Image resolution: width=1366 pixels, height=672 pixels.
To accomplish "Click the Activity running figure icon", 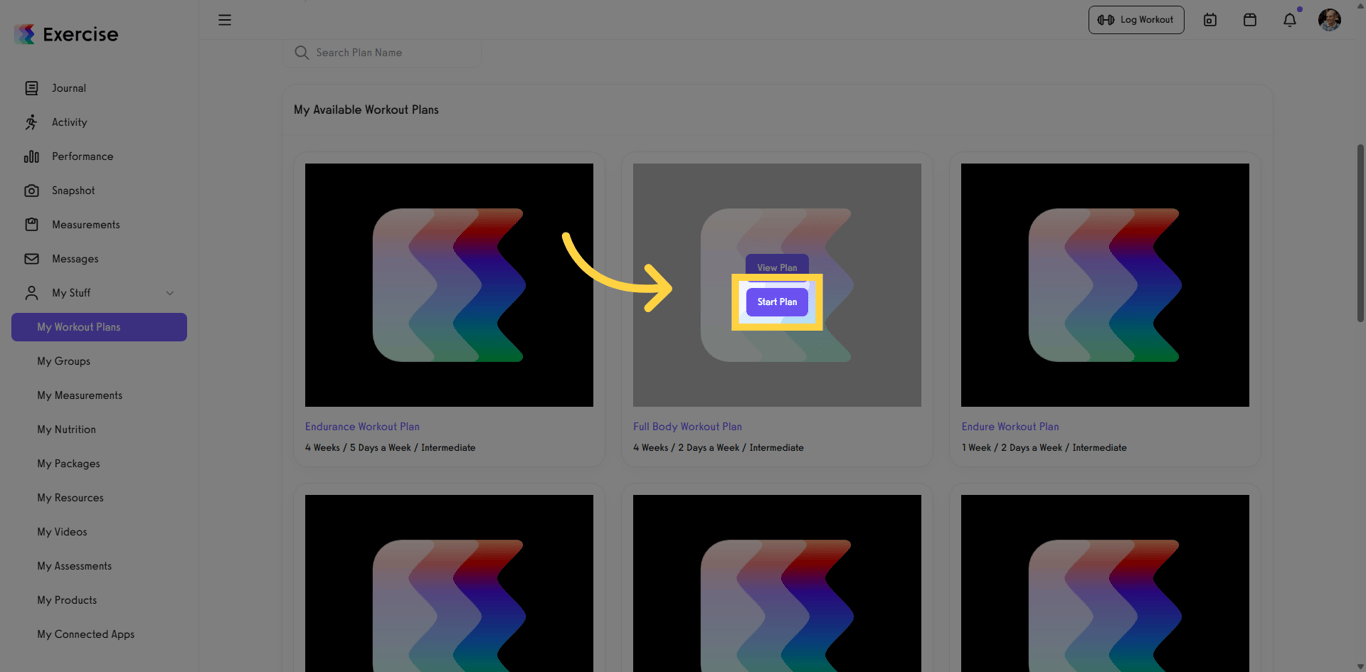I will (x=32, y=122).
